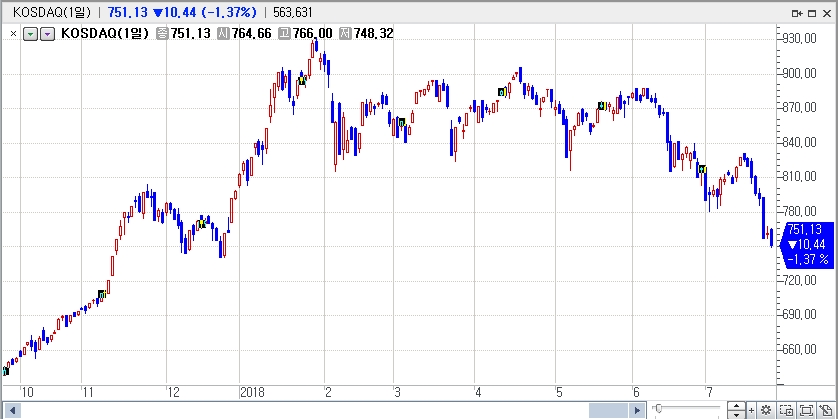Click the dashed-rectangle add region icon

[x=786, y=410]
